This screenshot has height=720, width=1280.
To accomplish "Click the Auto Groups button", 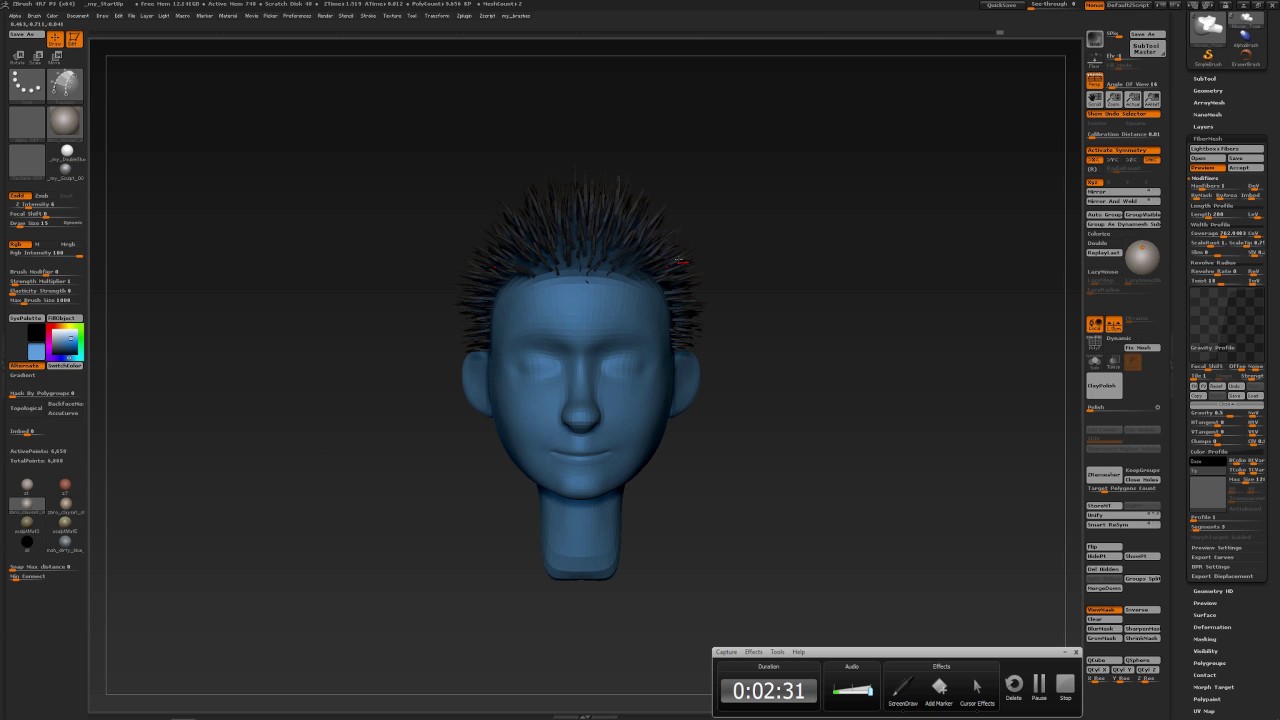I will 1104,215.
